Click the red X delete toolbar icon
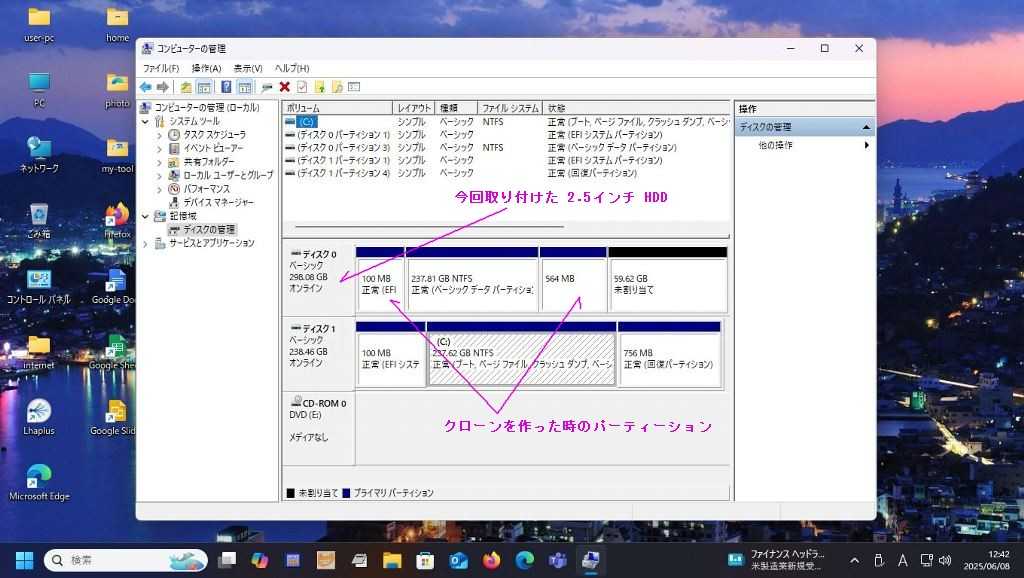Image resolution: width=1024 pixels, height=578 pixels. click(285, 87)
